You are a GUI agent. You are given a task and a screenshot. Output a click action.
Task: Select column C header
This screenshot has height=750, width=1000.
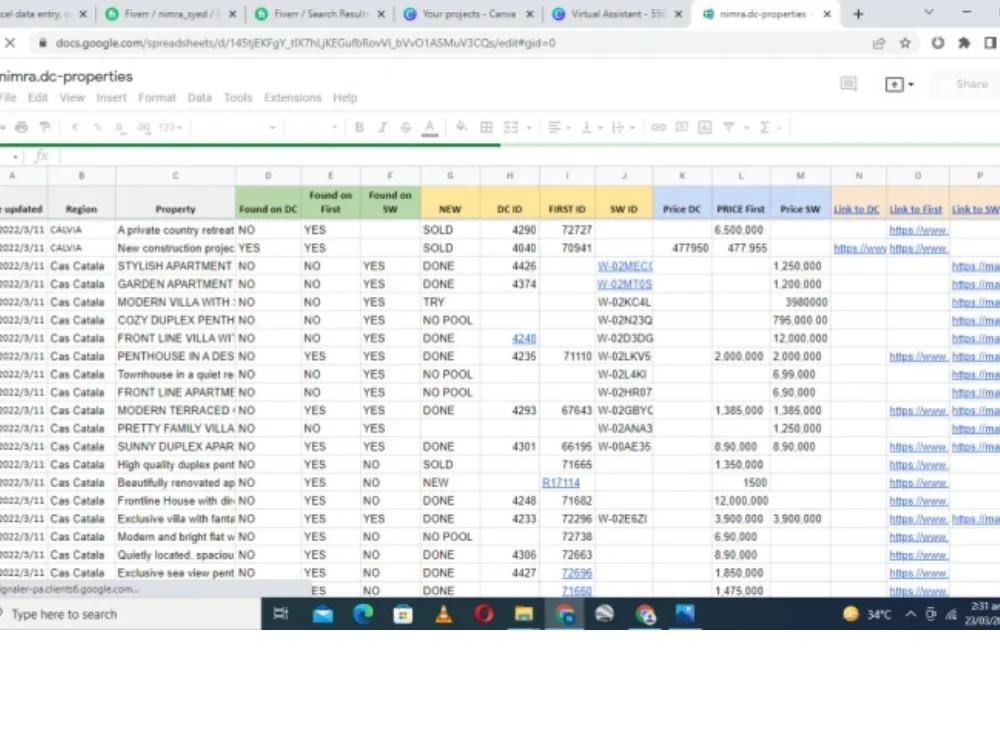pos(175,175)
